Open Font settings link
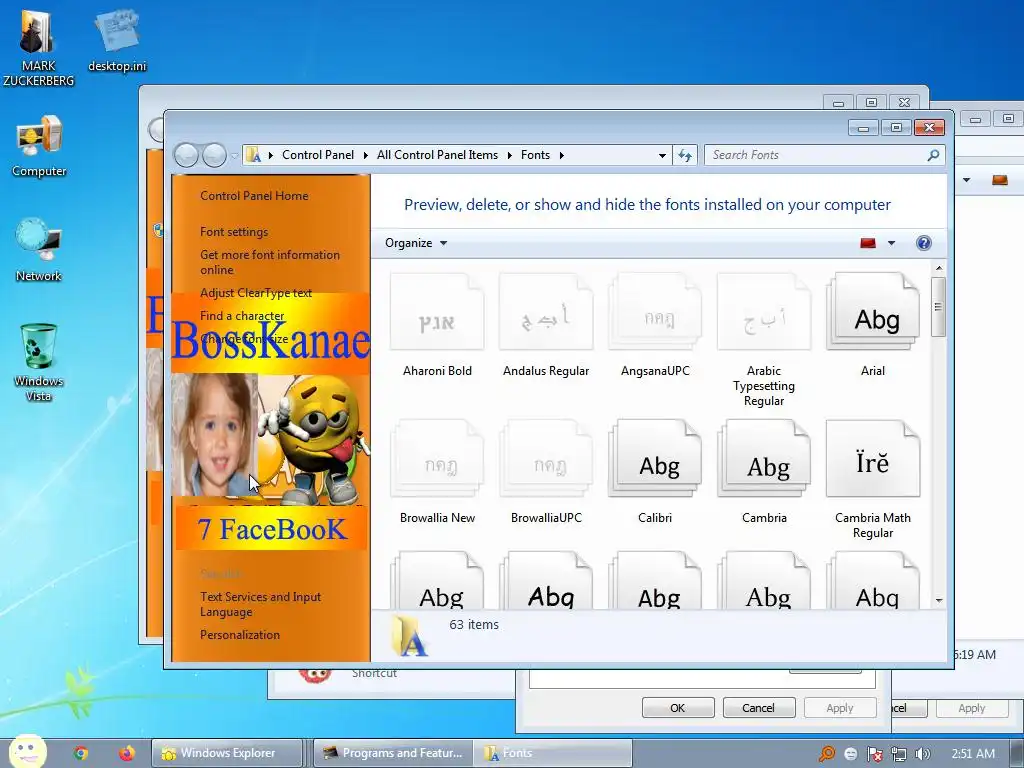The width and height of the screenshot is (1024, 768). [234, 232]
